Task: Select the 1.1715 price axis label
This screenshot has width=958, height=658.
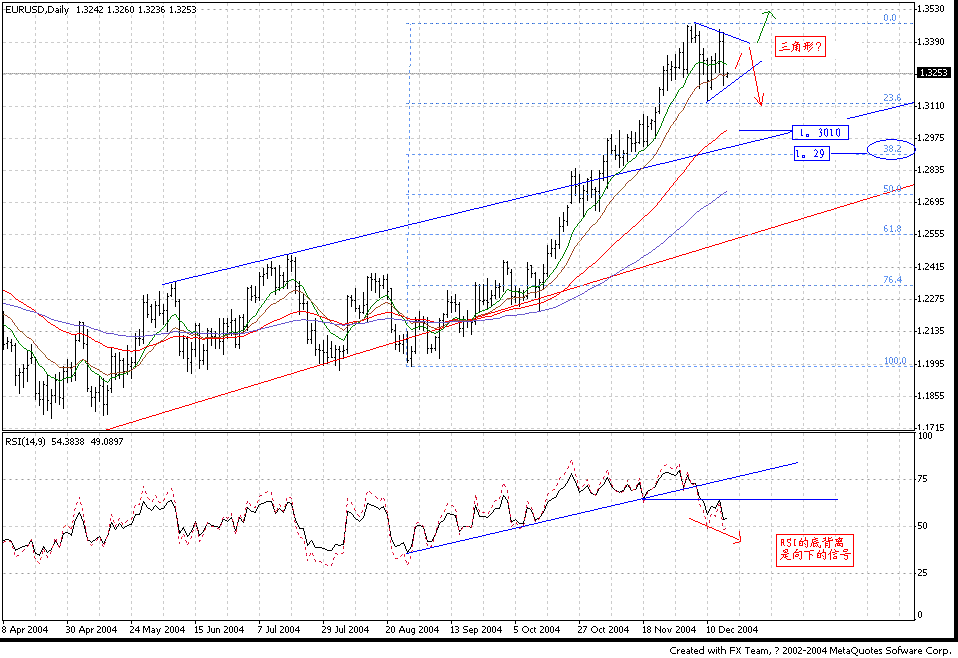Action: (x=931, y=428)
